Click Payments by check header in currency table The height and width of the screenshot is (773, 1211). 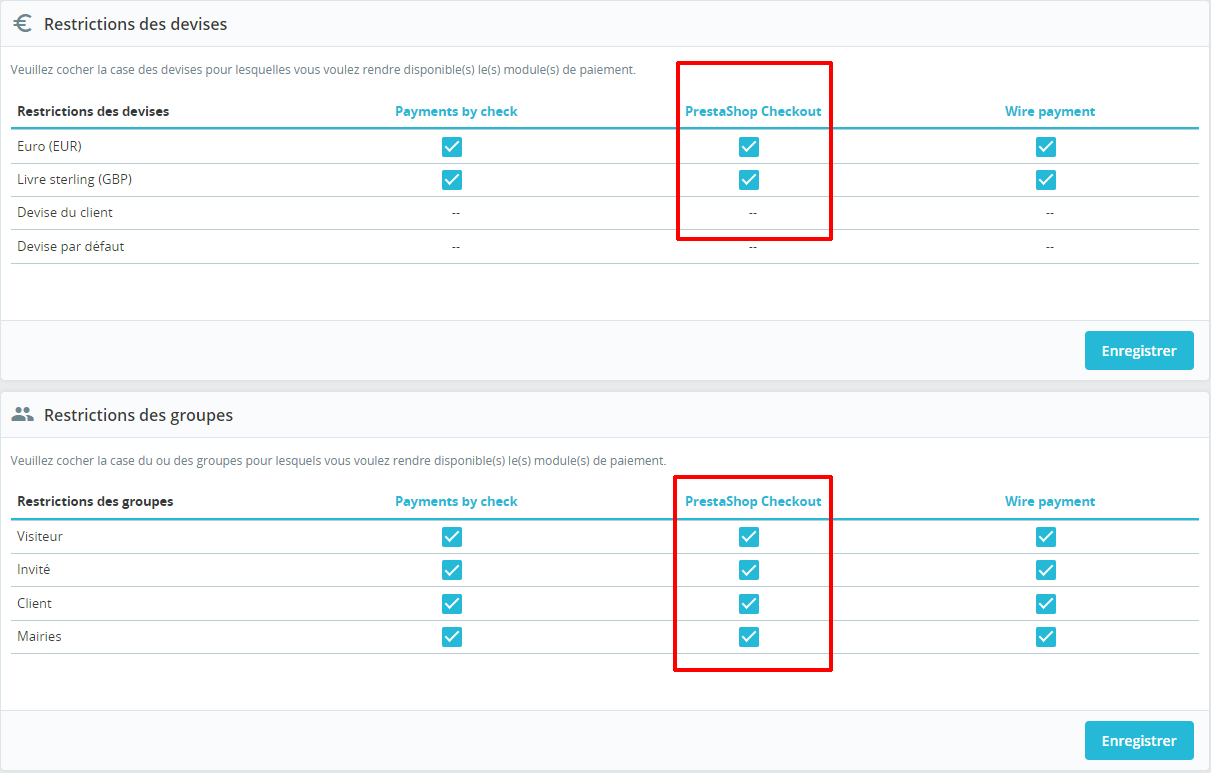pos(456,112)
